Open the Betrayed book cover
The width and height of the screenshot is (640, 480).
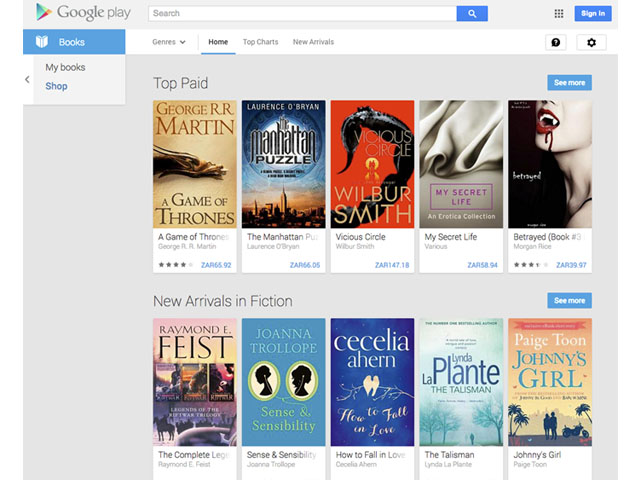(550, 164)
